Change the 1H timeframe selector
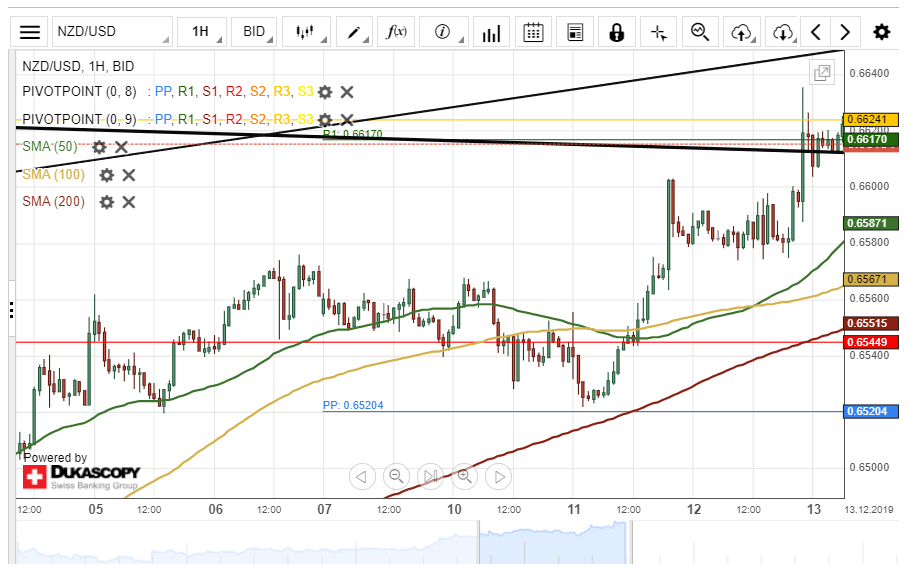 [202, 32]
